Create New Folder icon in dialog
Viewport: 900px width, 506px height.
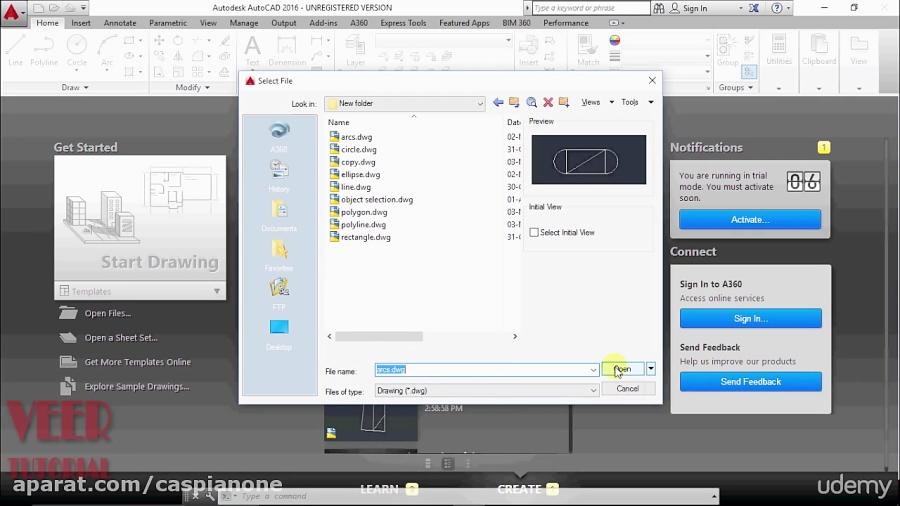564,102
